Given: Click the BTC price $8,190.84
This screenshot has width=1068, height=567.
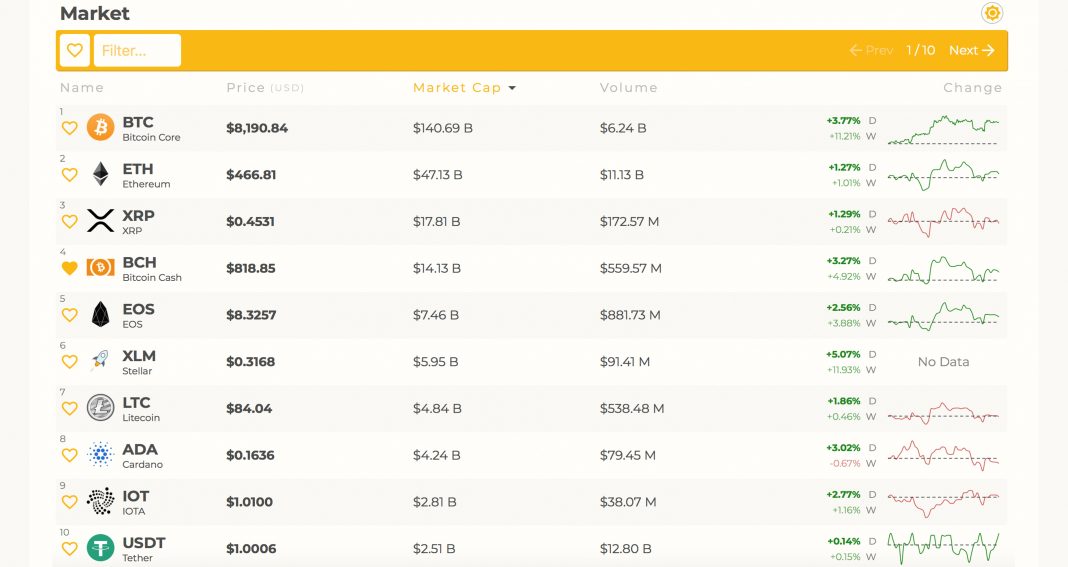Looking at the screenshot, I should point(257,128).
